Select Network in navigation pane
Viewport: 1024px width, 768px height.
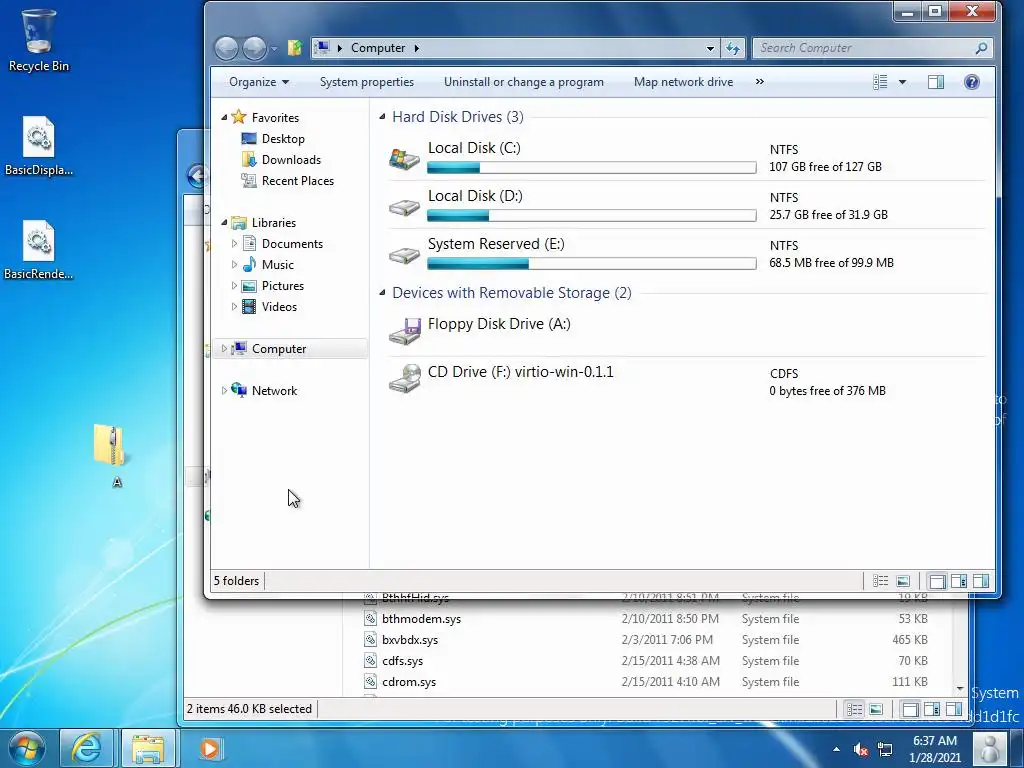274,391
